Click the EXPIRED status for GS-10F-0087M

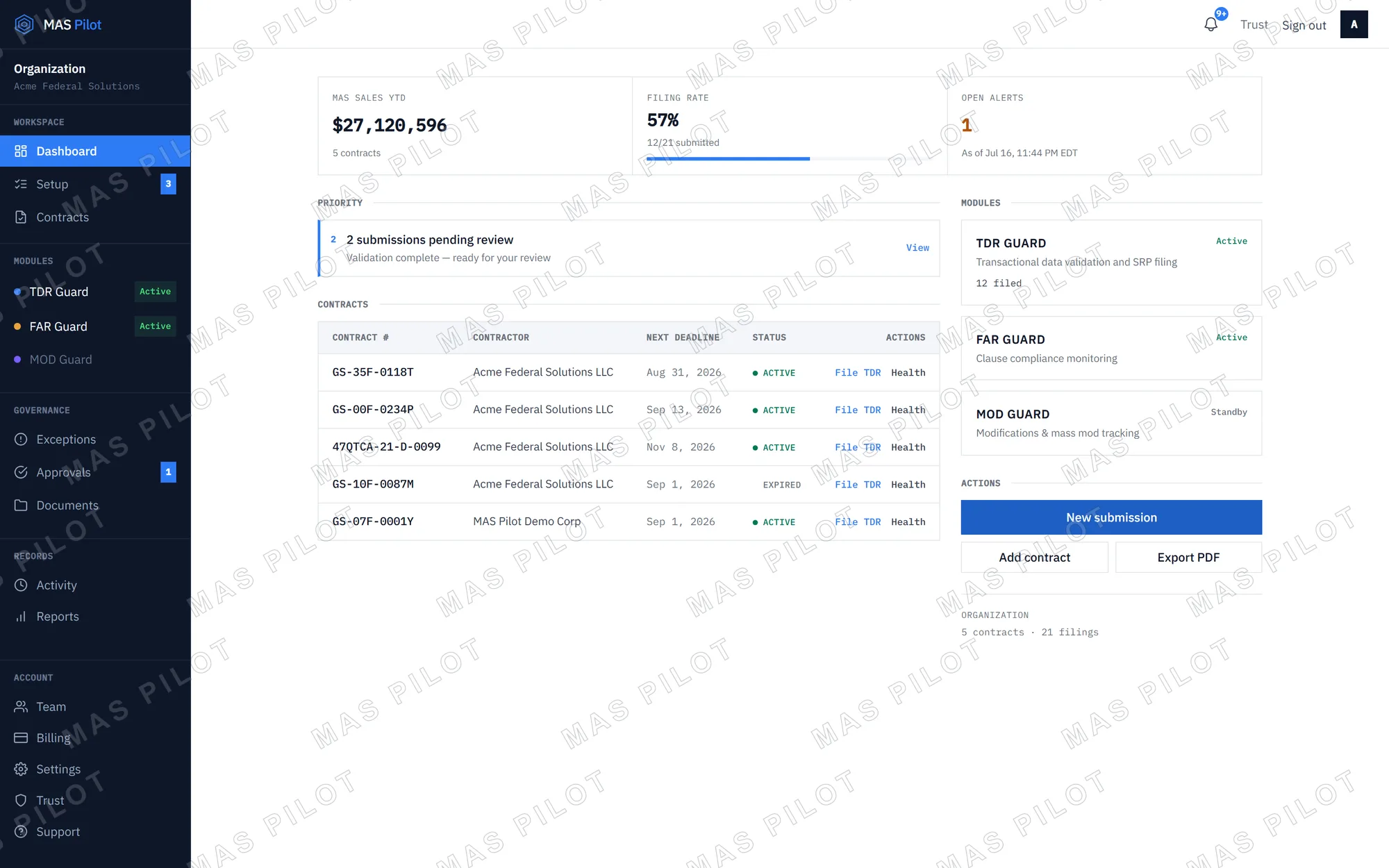(781, 485)
